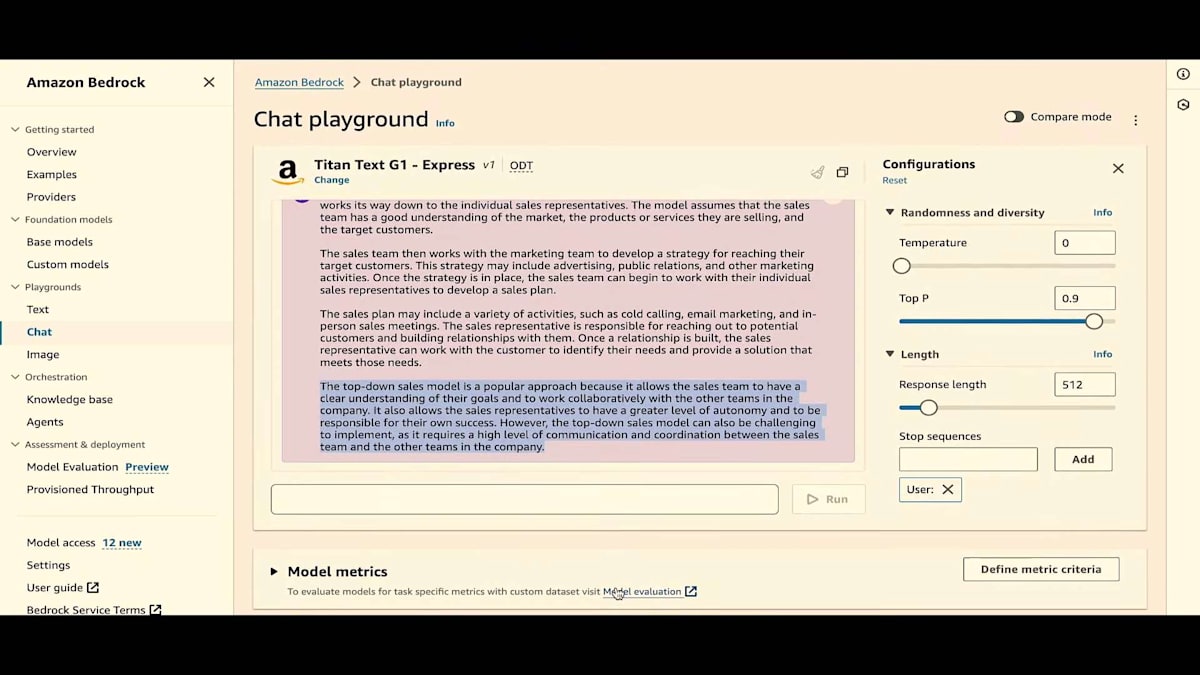
Task: Open Custom models page
Action: coord(68,264)
